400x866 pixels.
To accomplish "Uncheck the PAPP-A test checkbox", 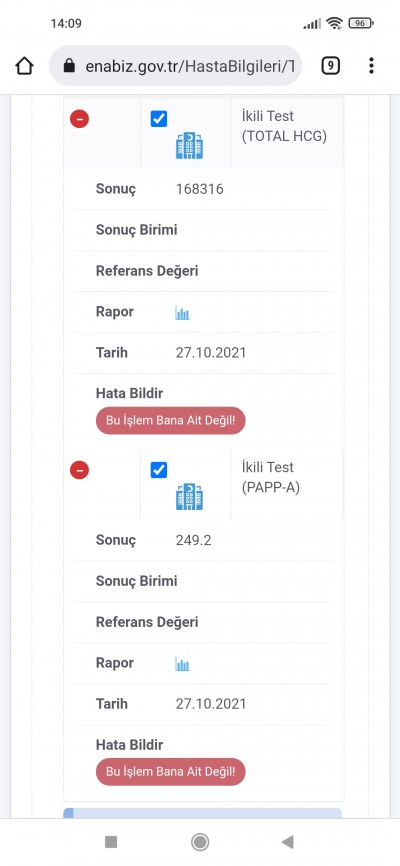I will 159,470.
